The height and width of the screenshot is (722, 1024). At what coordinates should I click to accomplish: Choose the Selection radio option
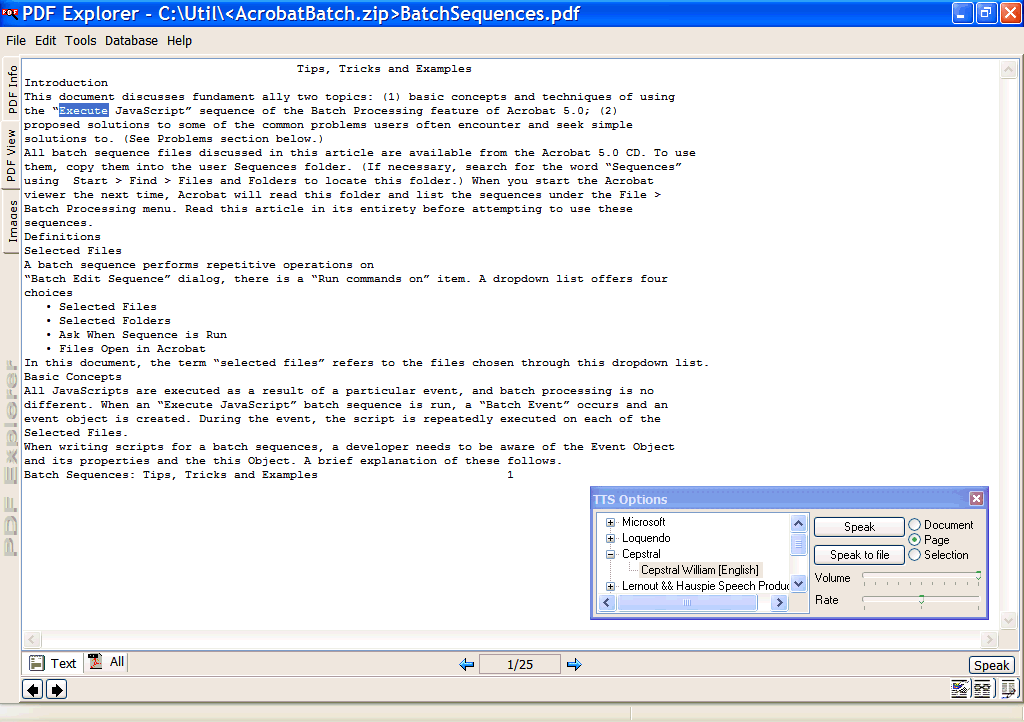pyautogui.click(x=914, y=555)
